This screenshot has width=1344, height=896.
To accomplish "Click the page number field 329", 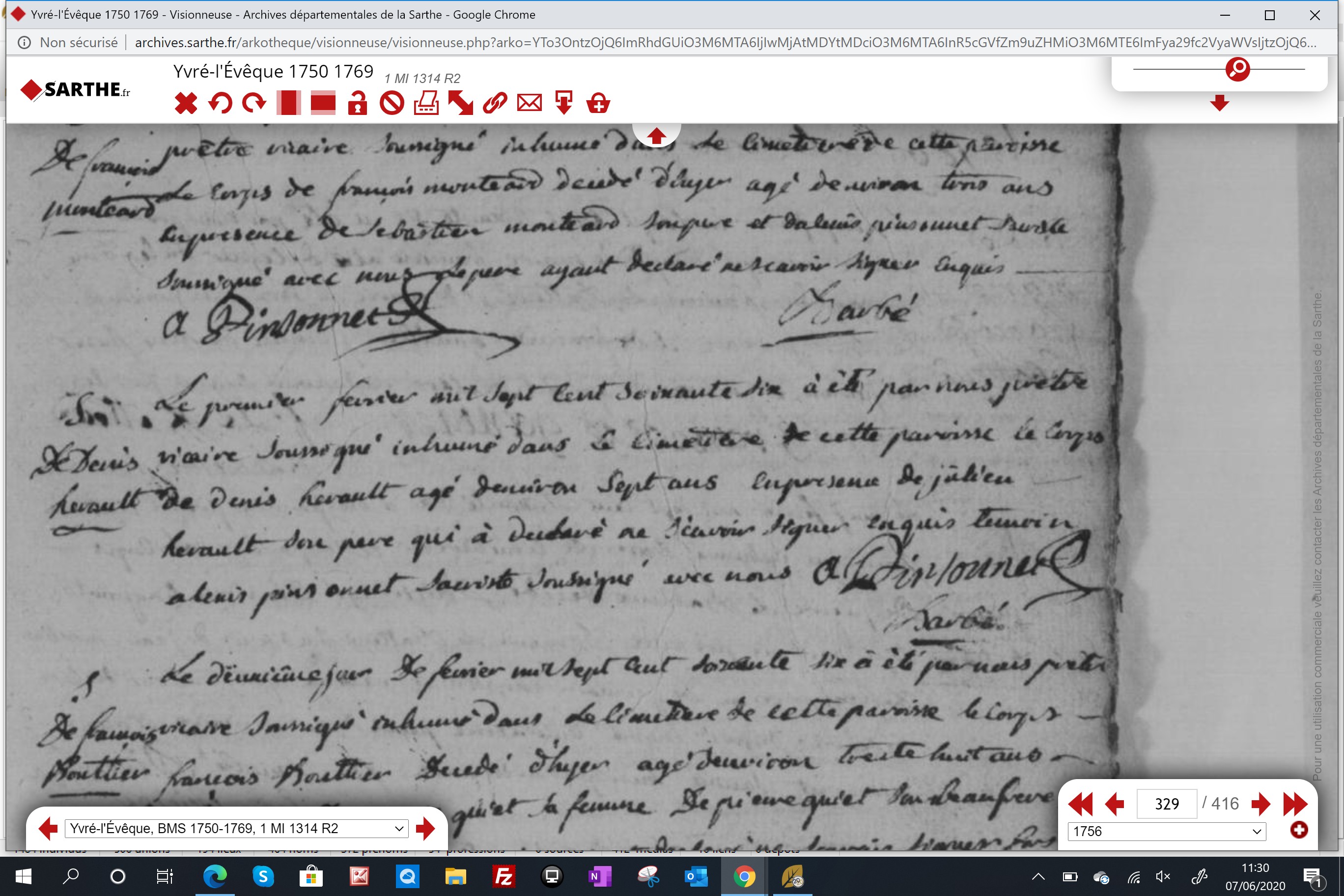I will (x=1166, y=804).
